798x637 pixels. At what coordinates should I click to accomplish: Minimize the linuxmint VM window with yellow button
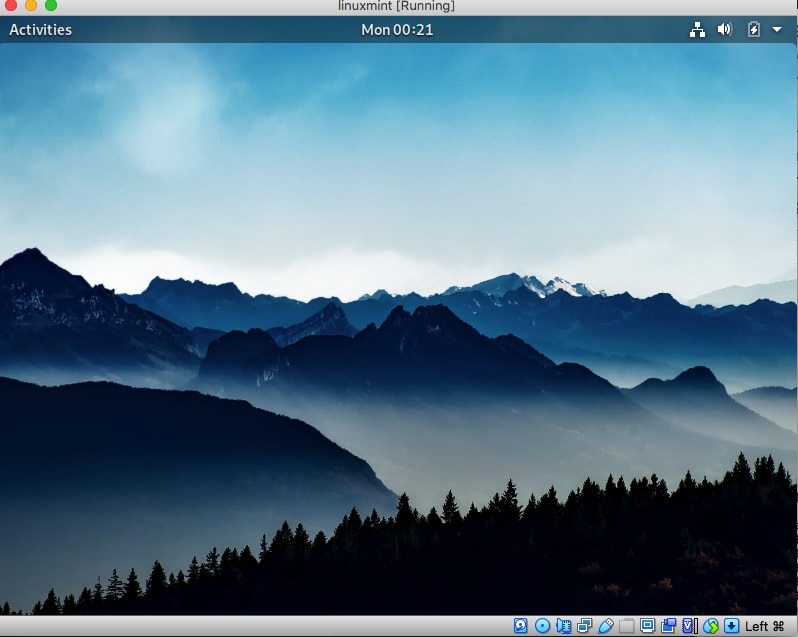point(31,5)
